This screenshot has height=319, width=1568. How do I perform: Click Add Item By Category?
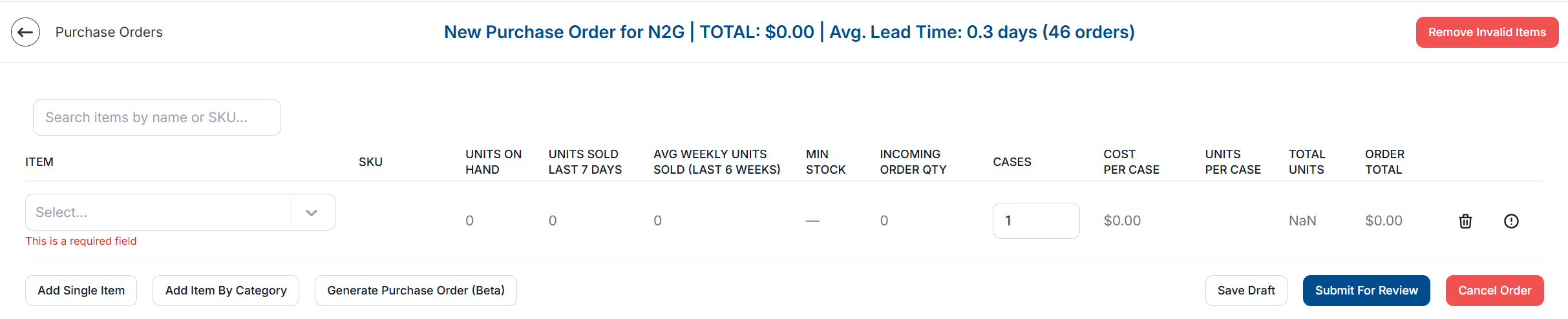click(226, 291)
